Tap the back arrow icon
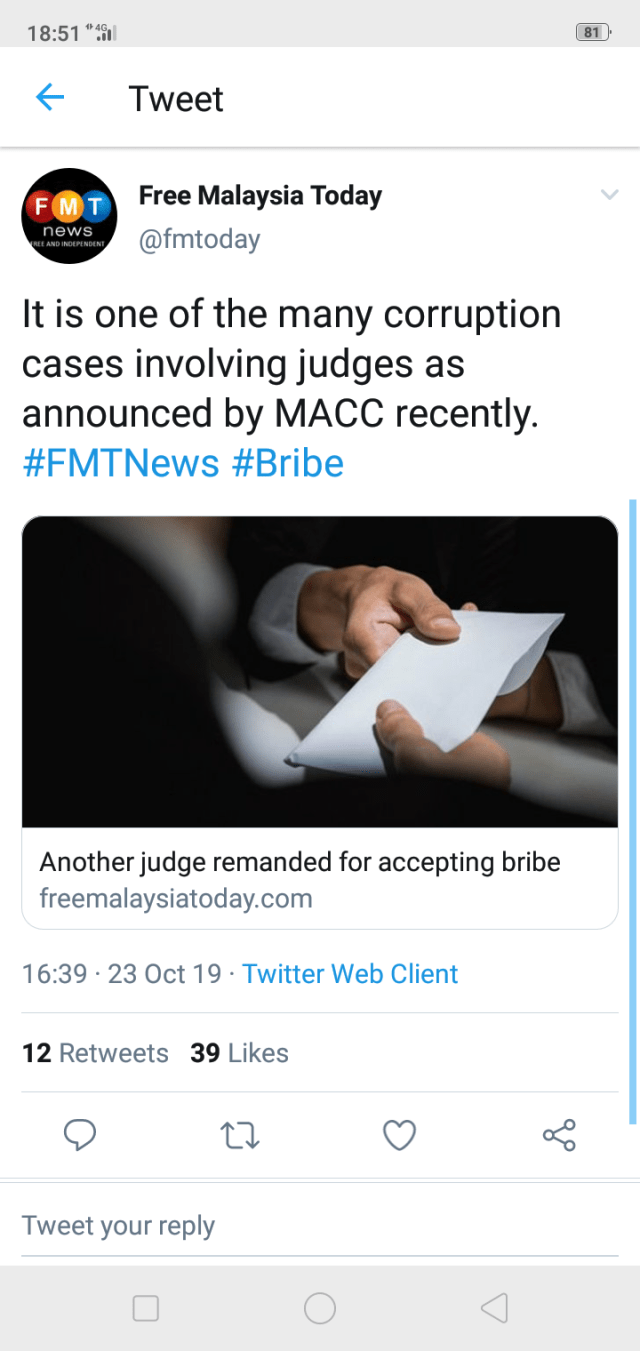Screen dimensions: 640x1351 50,98
